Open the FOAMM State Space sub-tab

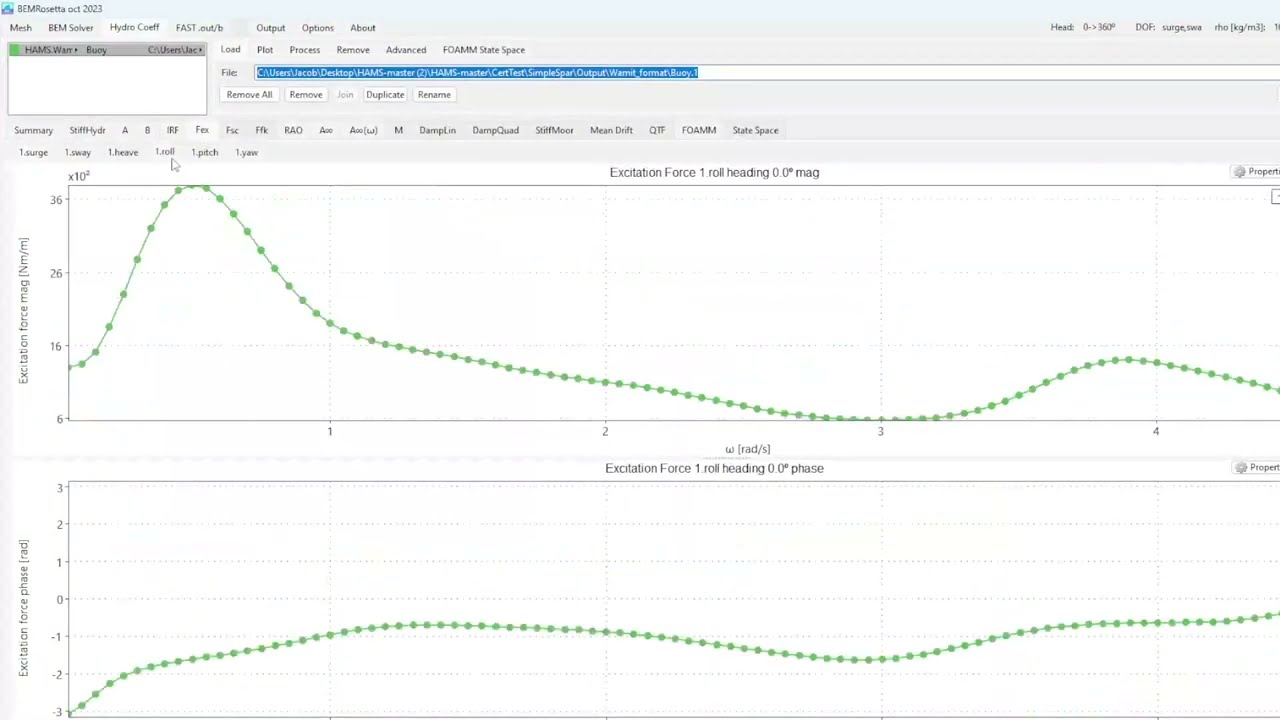[484, 50]
